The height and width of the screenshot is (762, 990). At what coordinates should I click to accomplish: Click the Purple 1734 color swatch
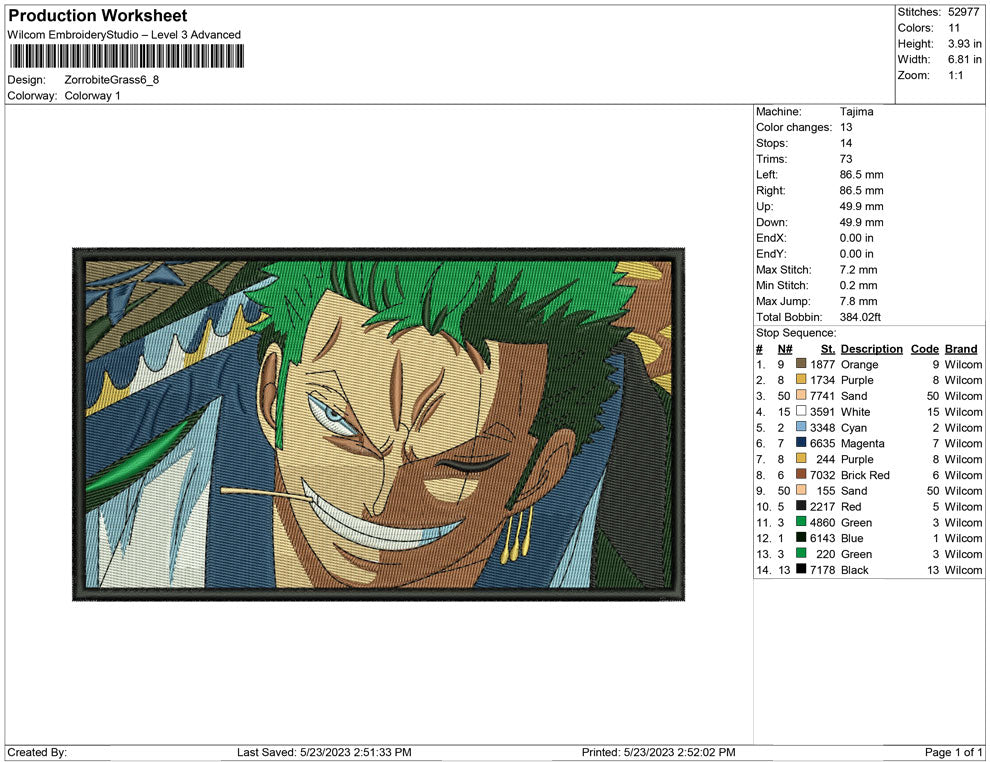tap(801, 379)
